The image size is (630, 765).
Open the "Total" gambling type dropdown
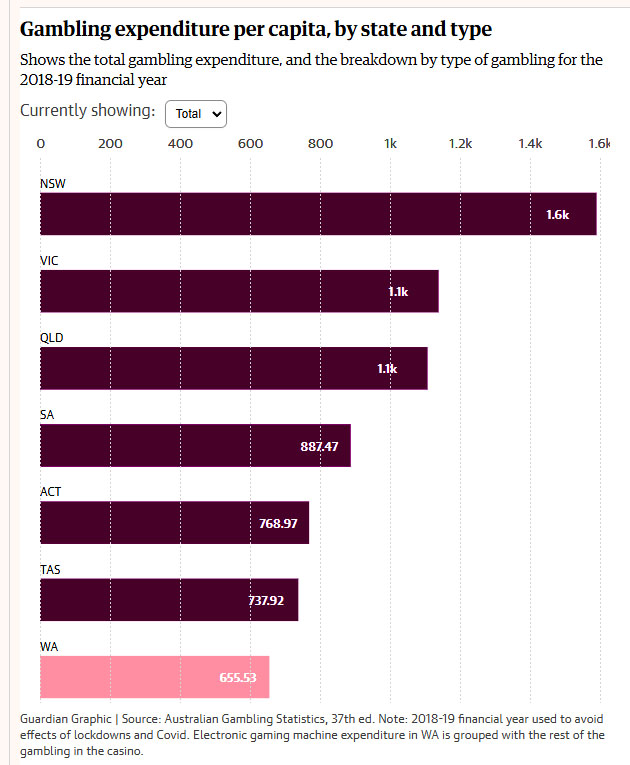pos(196,114)
